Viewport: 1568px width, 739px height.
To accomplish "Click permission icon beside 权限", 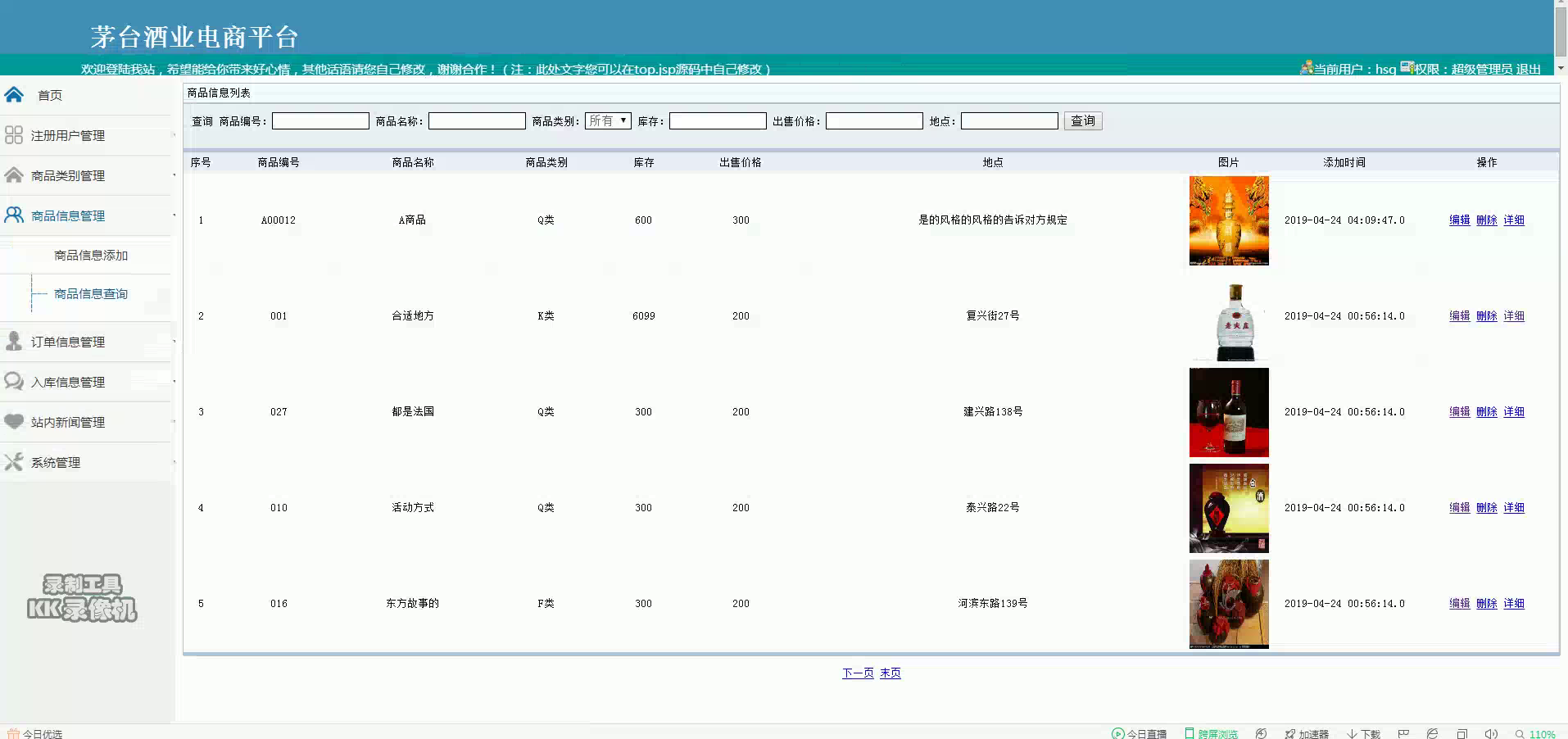I will pos(1407,67).
